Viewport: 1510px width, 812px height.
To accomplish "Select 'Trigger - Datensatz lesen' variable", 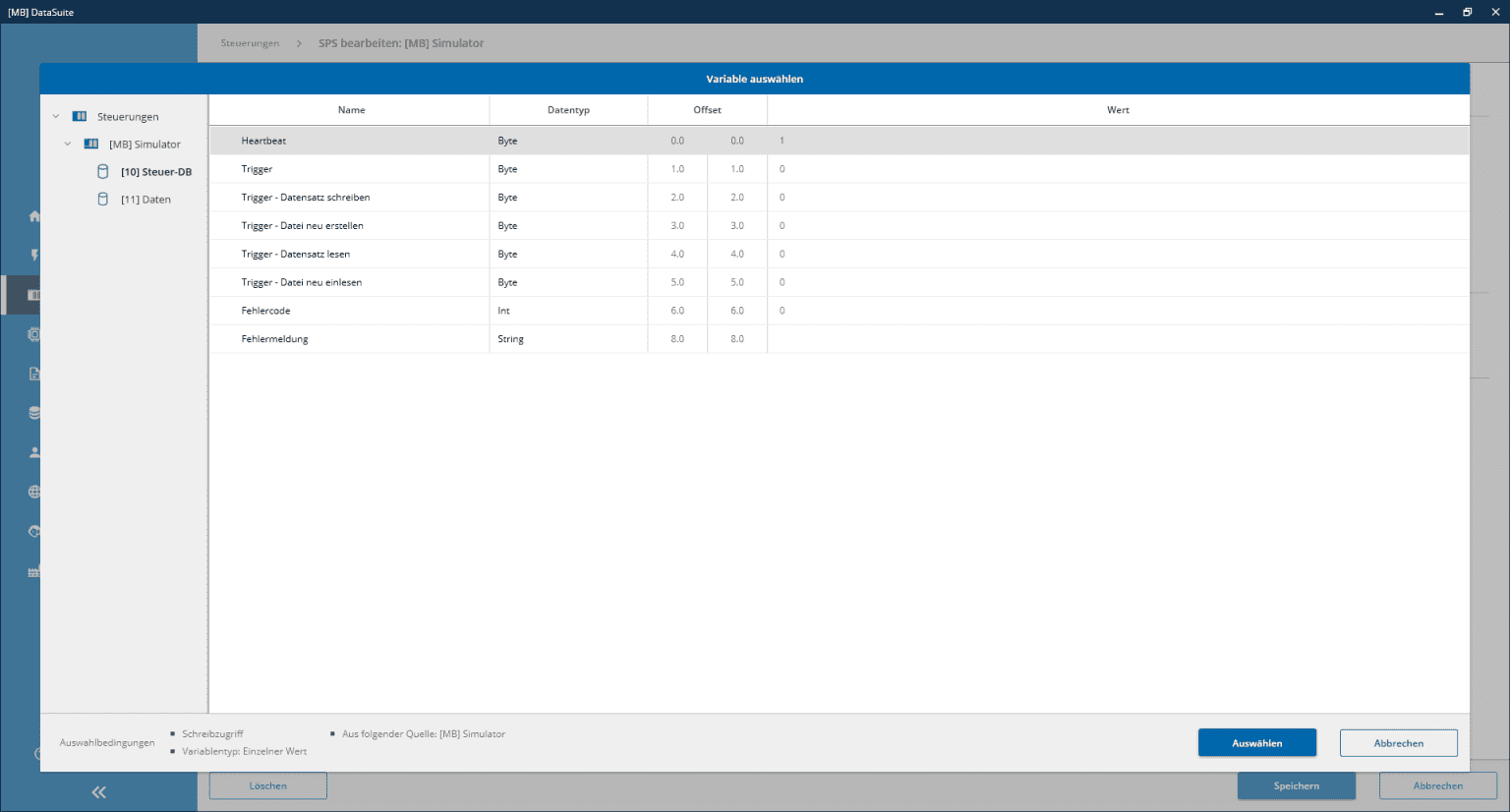I will [x=840, y=254].
